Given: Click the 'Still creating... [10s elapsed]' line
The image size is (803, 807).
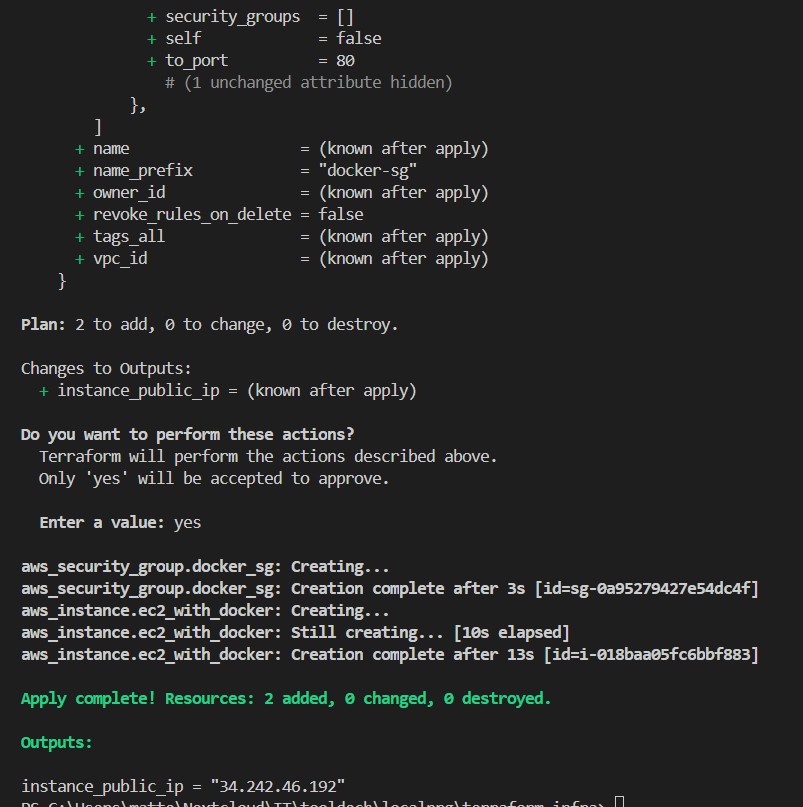Looking at the screenshot, I should [x=295, y=632].
